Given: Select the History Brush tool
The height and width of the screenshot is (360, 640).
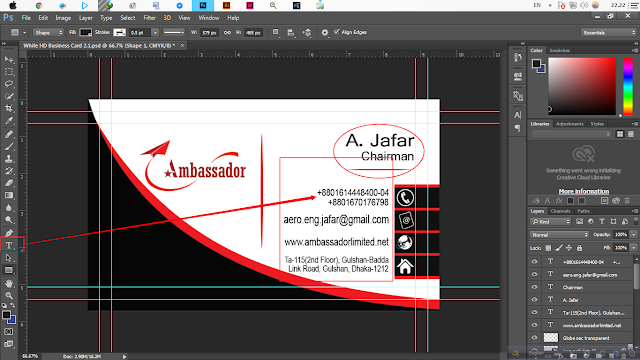Looking at the screenshot, I should [x=9, y=171].
